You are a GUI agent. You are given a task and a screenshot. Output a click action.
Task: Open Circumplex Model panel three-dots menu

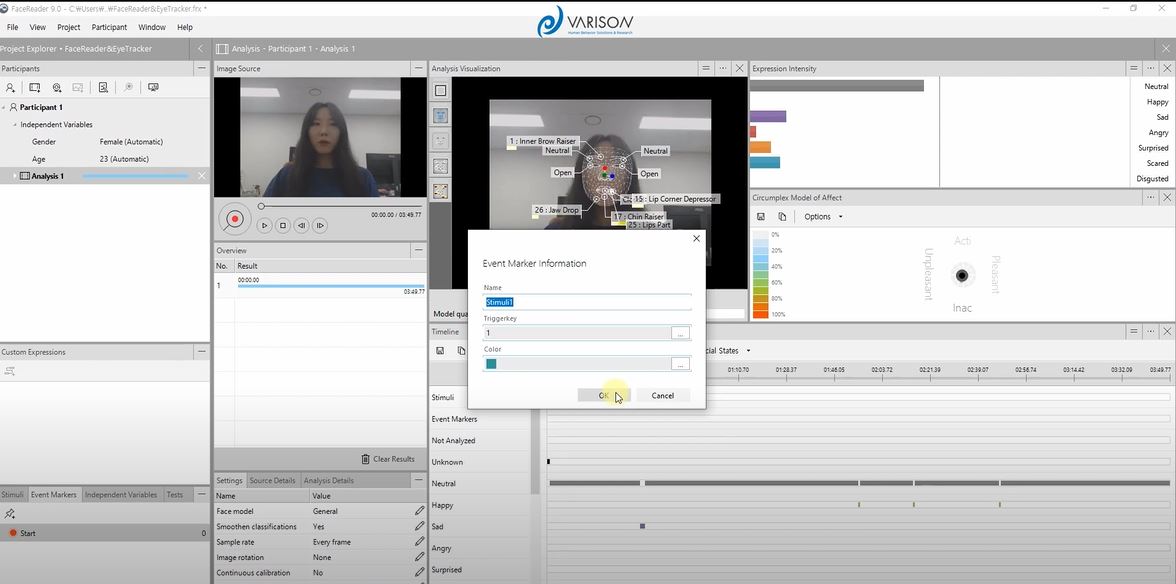(1150, 198)
